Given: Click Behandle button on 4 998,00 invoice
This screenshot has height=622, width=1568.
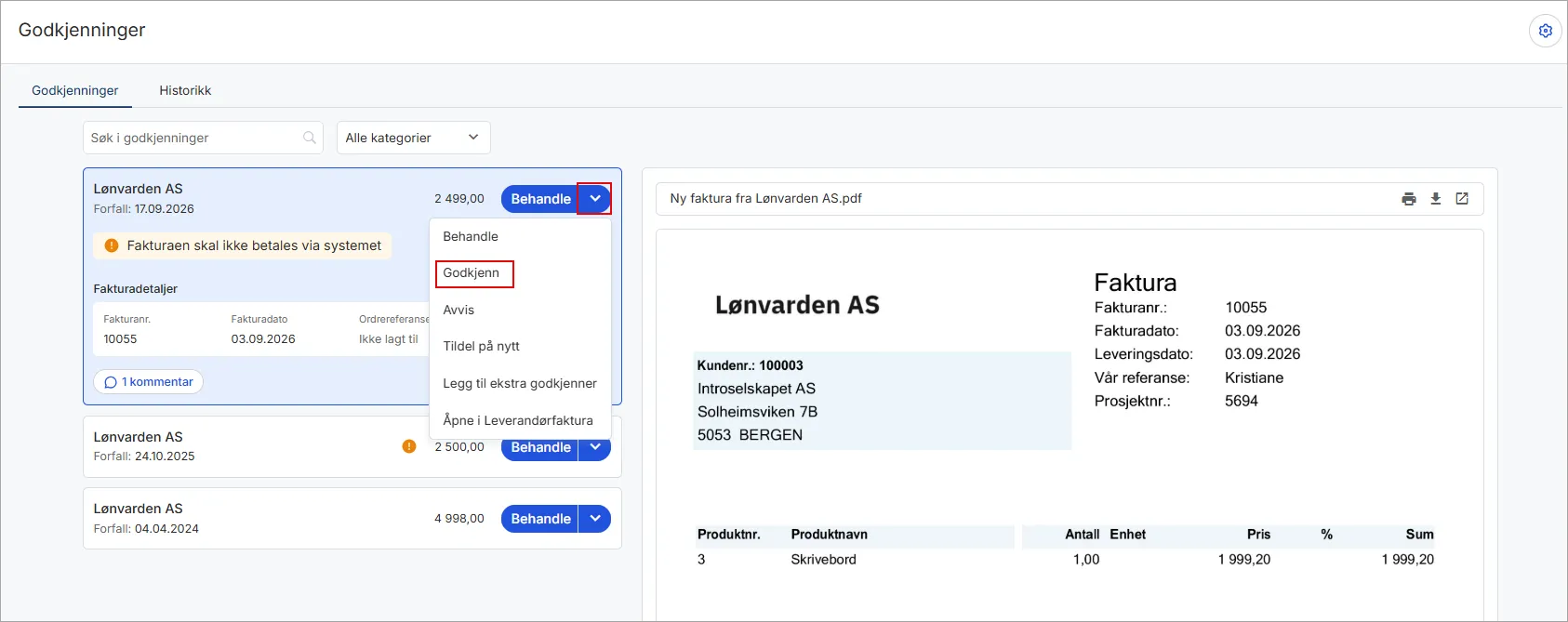Looking at the screenshot, I should click(539, 519).
